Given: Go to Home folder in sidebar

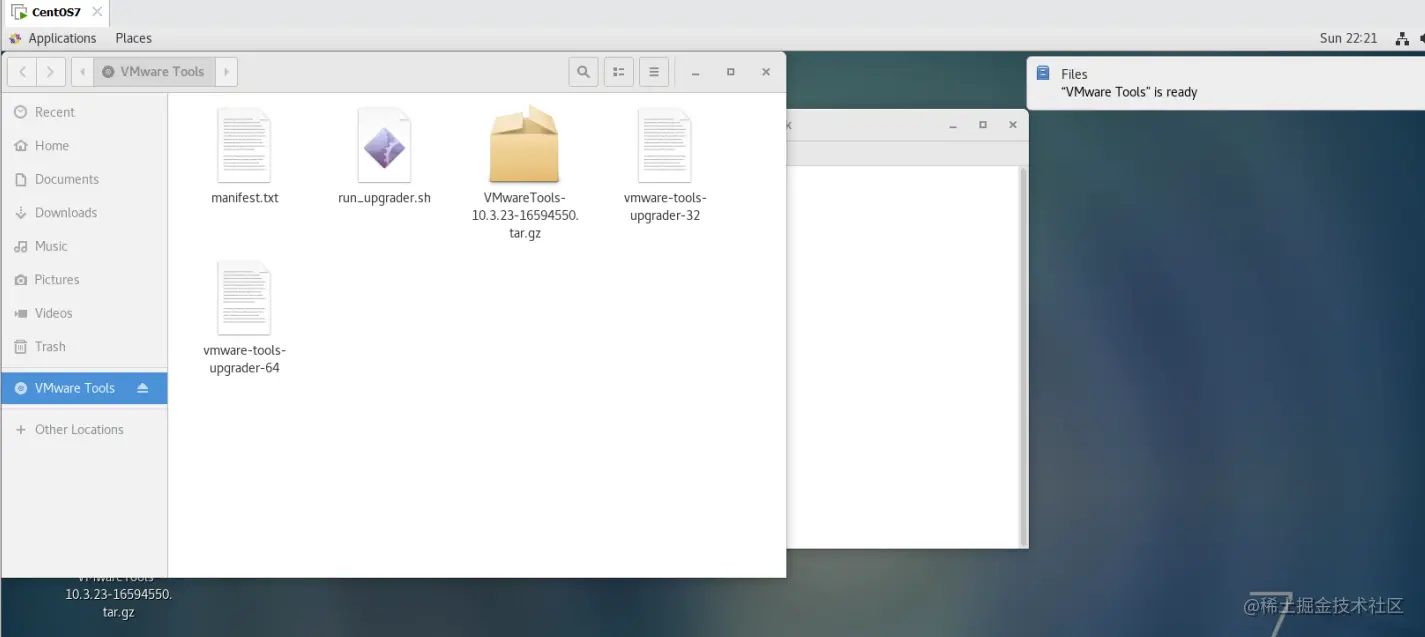Looking at the screenshot, I should pos(84,146).
